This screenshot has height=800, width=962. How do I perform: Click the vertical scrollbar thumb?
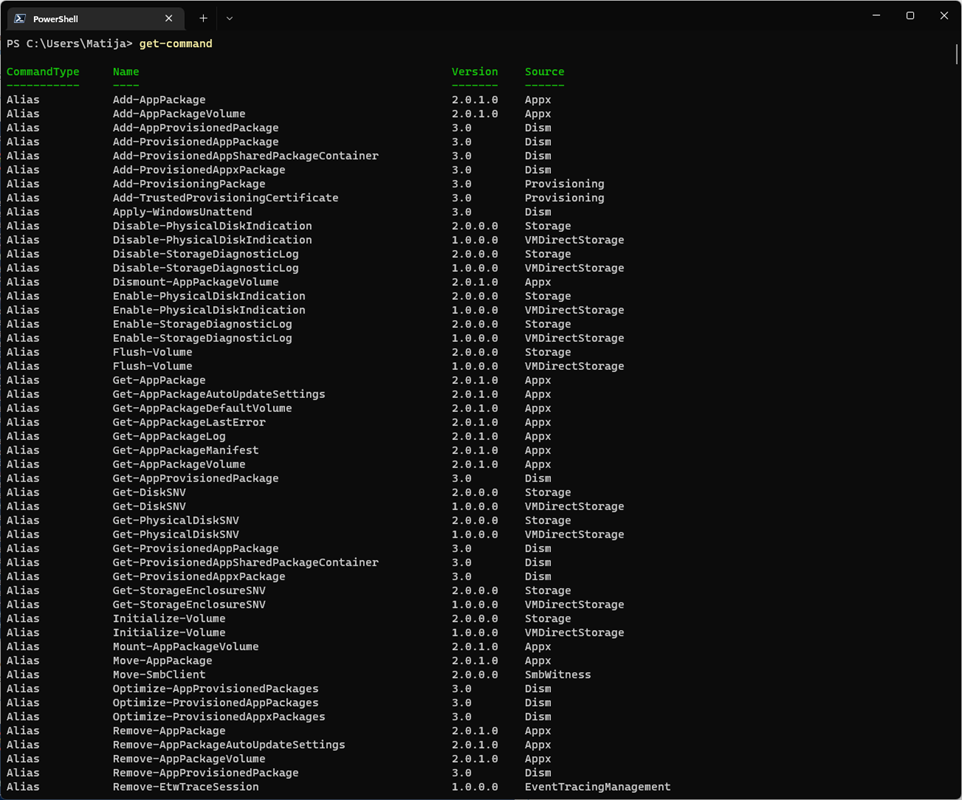(x=956, y=53)
